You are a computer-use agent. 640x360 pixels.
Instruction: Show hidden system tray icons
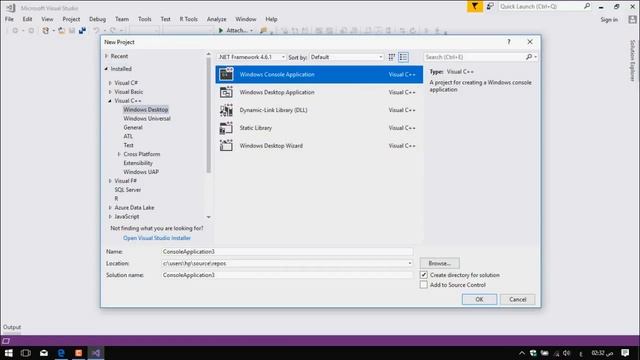click(x=522, y=353)
